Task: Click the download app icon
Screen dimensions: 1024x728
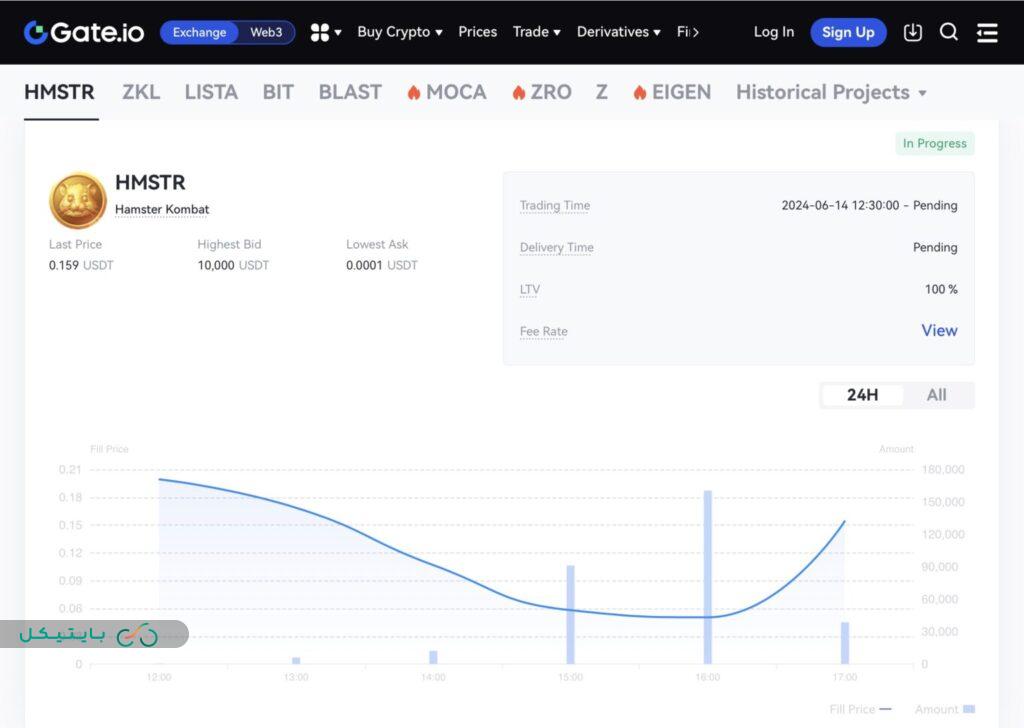Action: (912, 31)
